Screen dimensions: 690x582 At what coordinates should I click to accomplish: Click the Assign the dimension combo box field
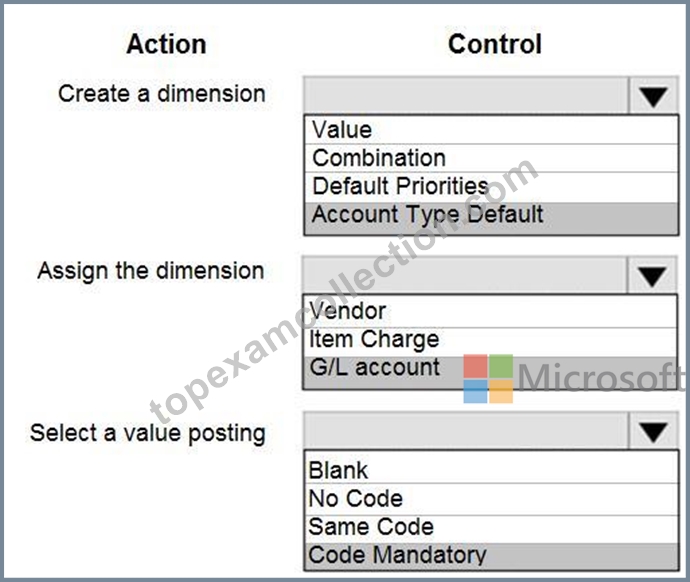465,276
